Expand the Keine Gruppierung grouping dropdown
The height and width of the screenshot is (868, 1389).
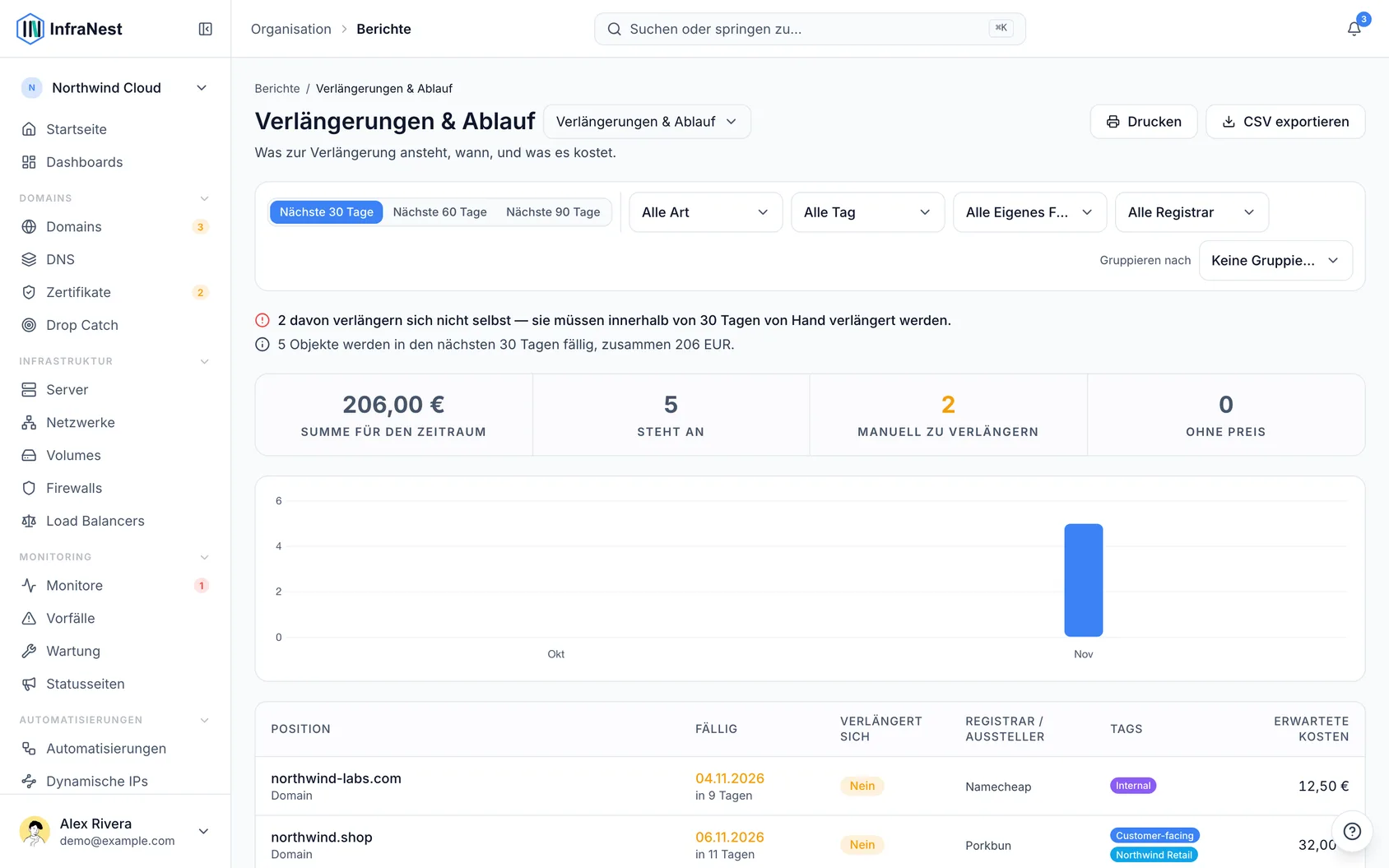point(1275,261)
